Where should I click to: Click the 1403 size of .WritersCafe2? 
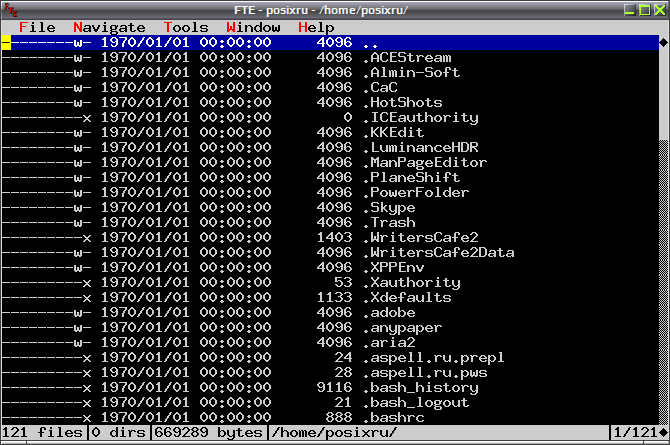pos(334,237)
